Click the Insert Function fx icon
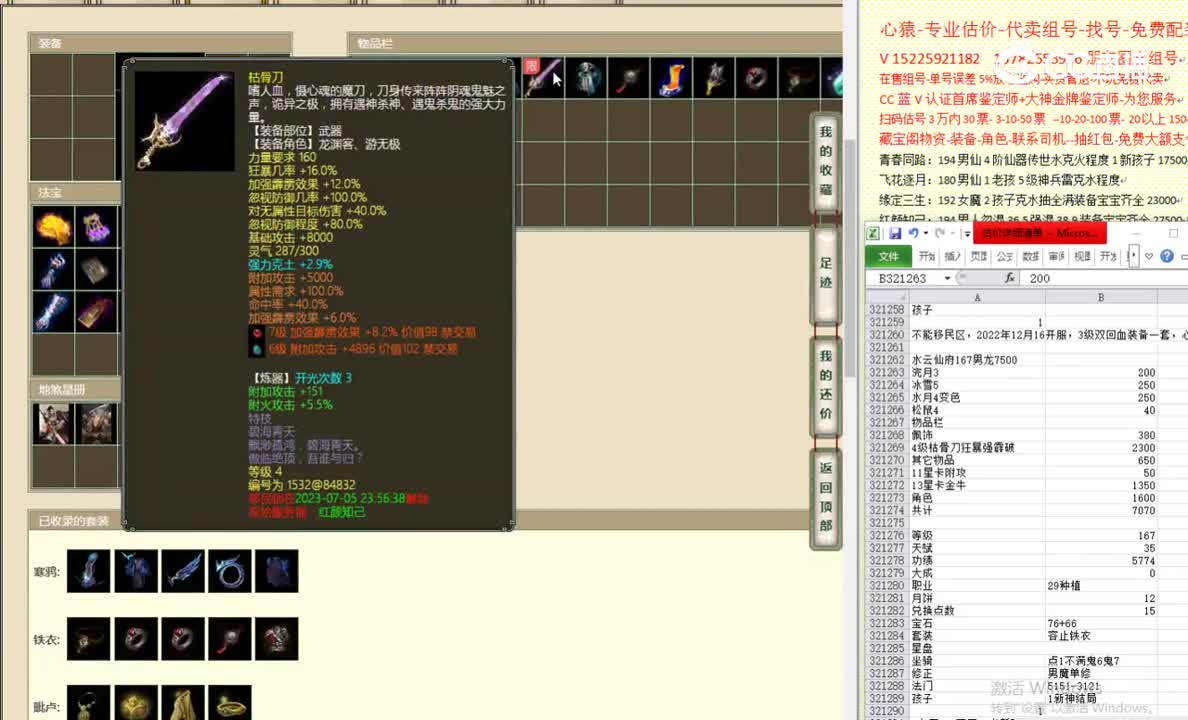The image size is (1188, 720). tap(1009, 277)
